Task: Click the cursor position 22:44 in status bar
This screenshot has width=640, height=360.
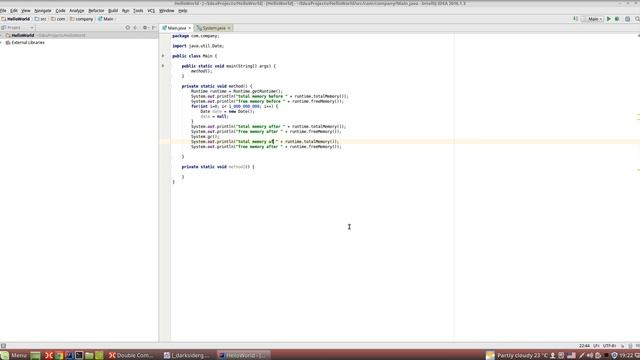Action: [584, 346]
